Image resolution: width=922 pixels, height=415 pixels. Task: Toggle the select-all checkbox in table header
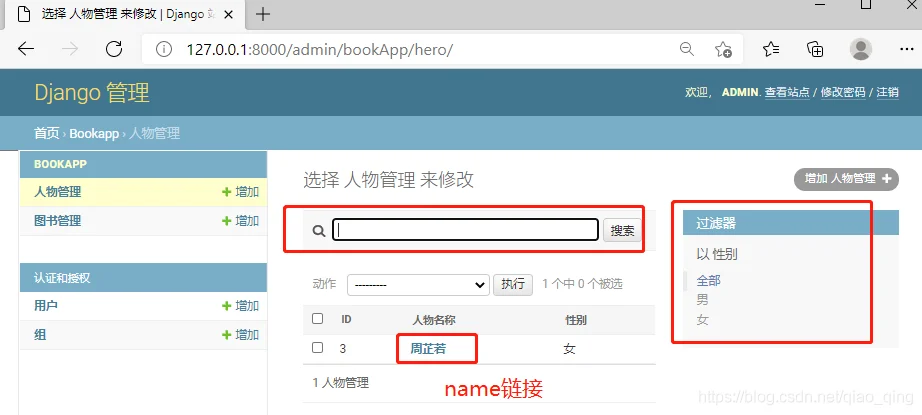[318, 319]
